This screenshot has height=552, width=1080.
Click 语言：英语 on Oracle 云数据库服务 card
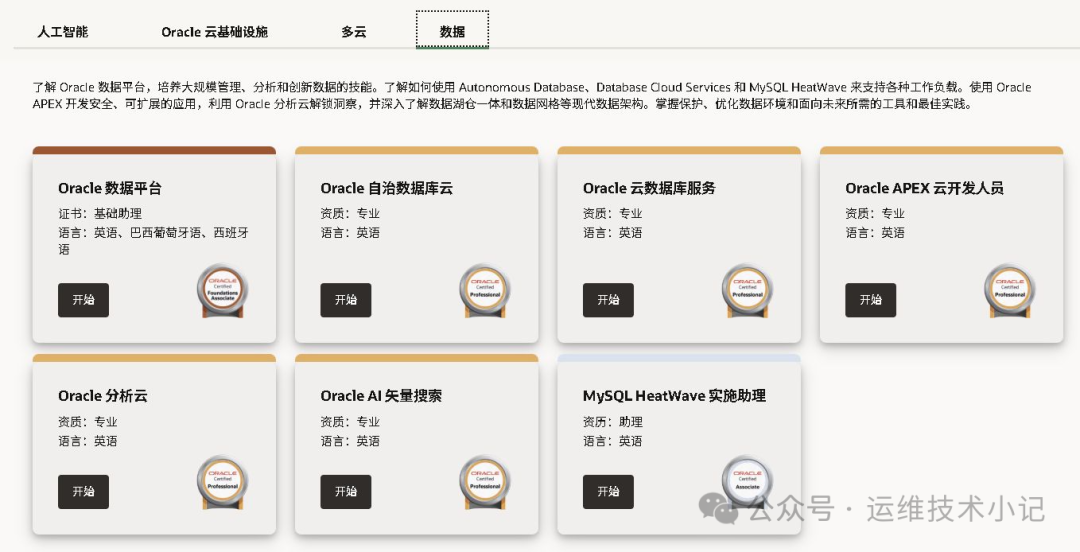point(612,233)
